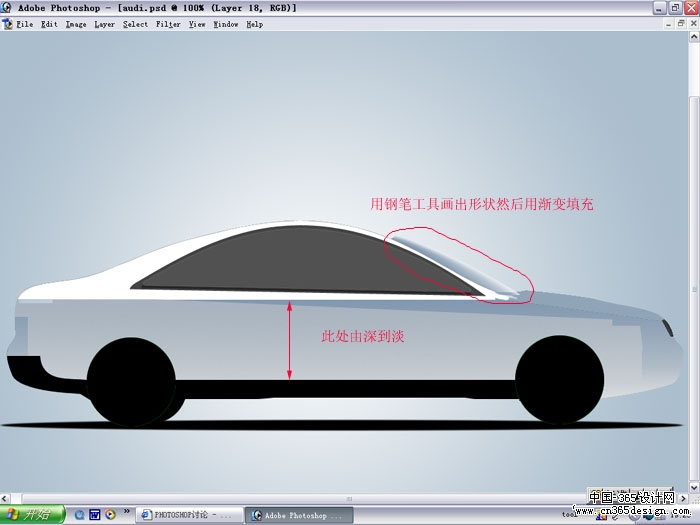700x525 pixels.
Task: Switch to the PHOTOSHOP讨论 taskbar window
Action: (189, 515)
